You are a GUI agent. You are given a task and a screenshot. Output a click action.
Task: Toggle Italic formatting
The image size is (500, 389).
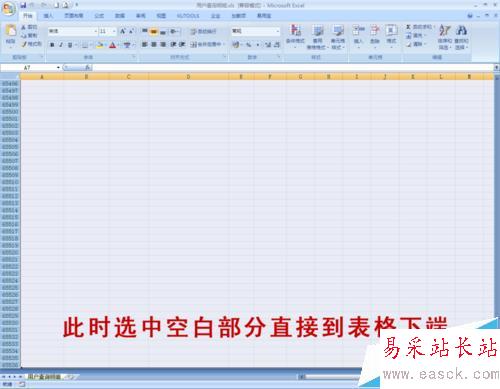point(61,45)
